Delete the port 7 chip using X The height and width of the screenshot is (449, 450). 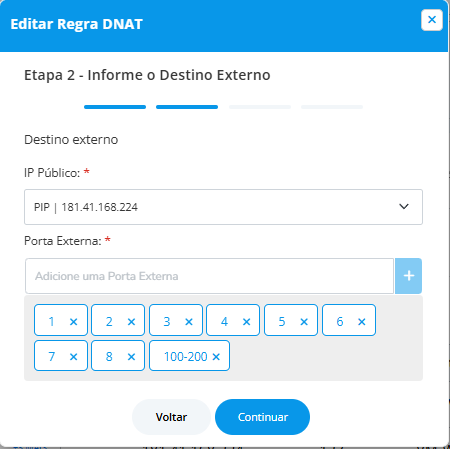pyautogui.click(x=73, y=357)
